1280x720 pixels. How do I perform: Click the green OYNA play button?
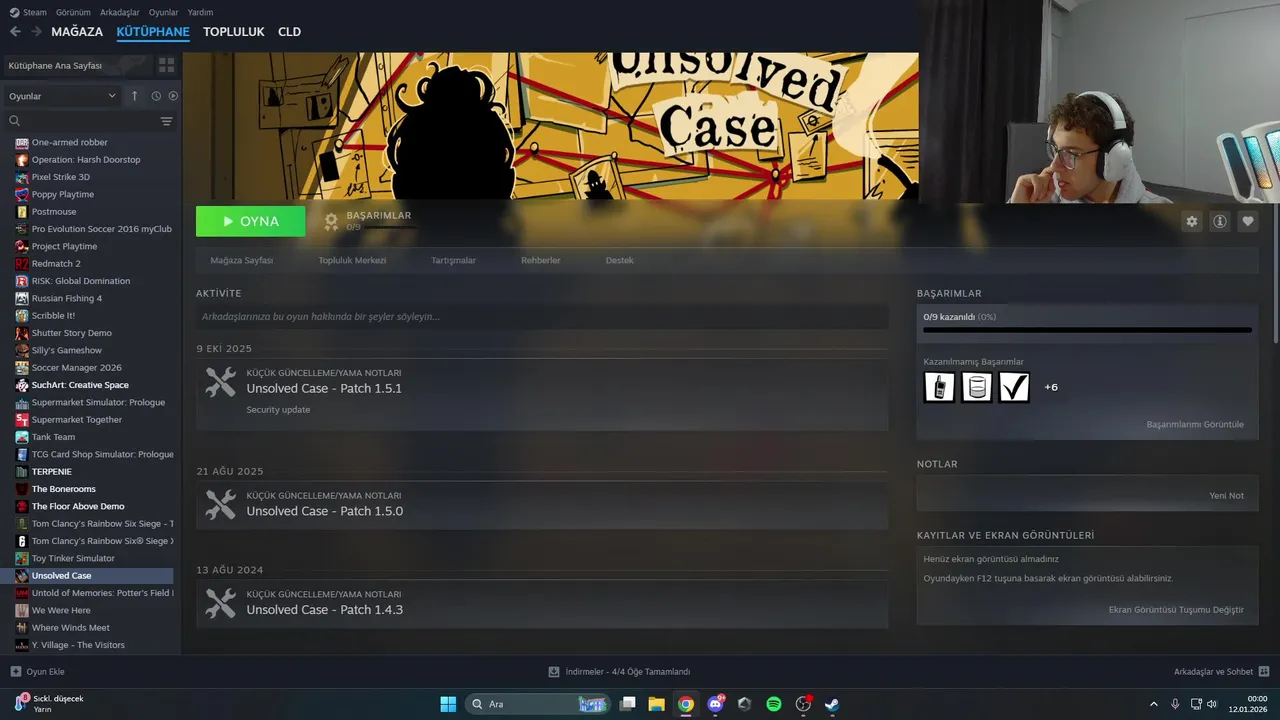tap(251, 221)
